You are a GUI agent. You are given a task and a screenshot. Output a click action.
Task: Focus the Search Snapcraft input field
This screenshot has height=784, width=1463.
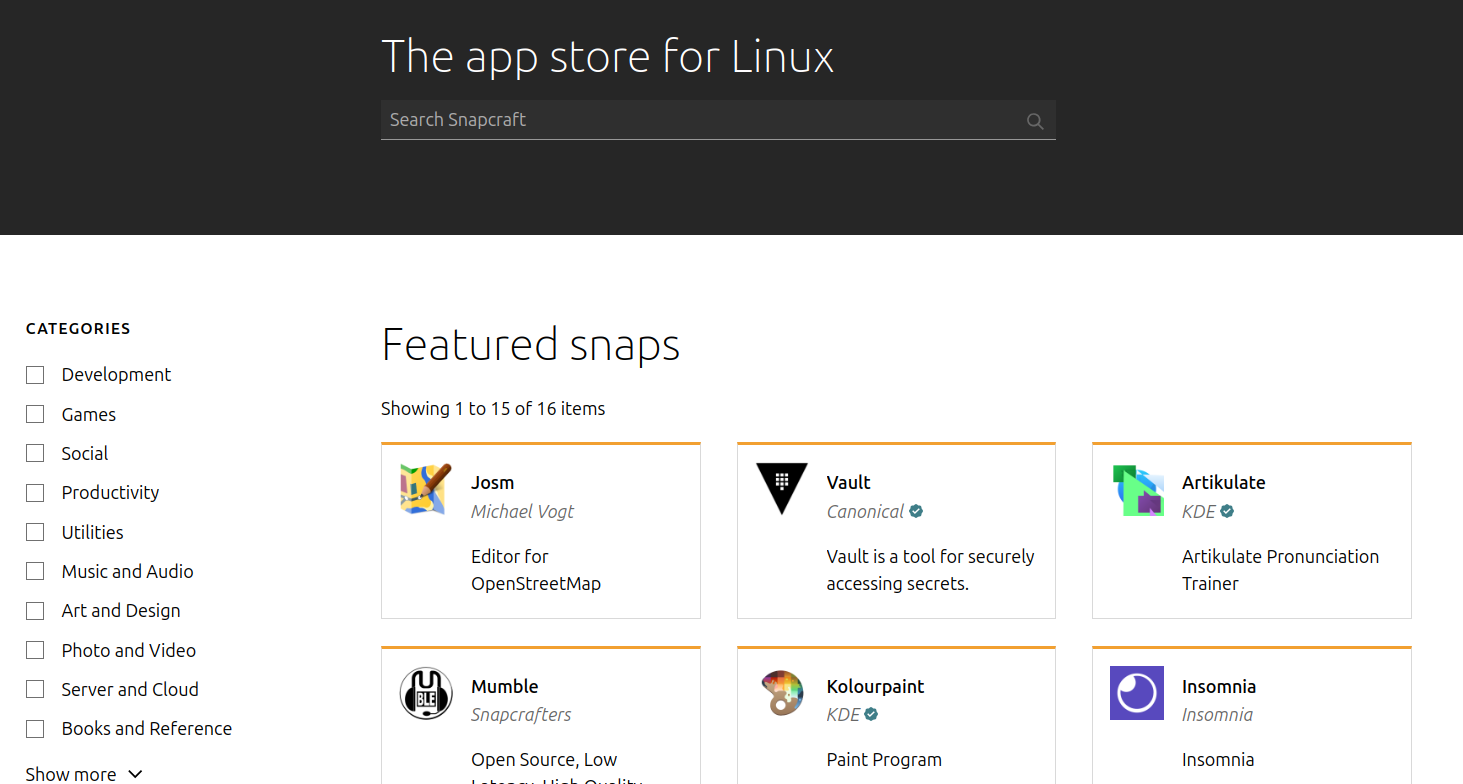pos(718,120)
